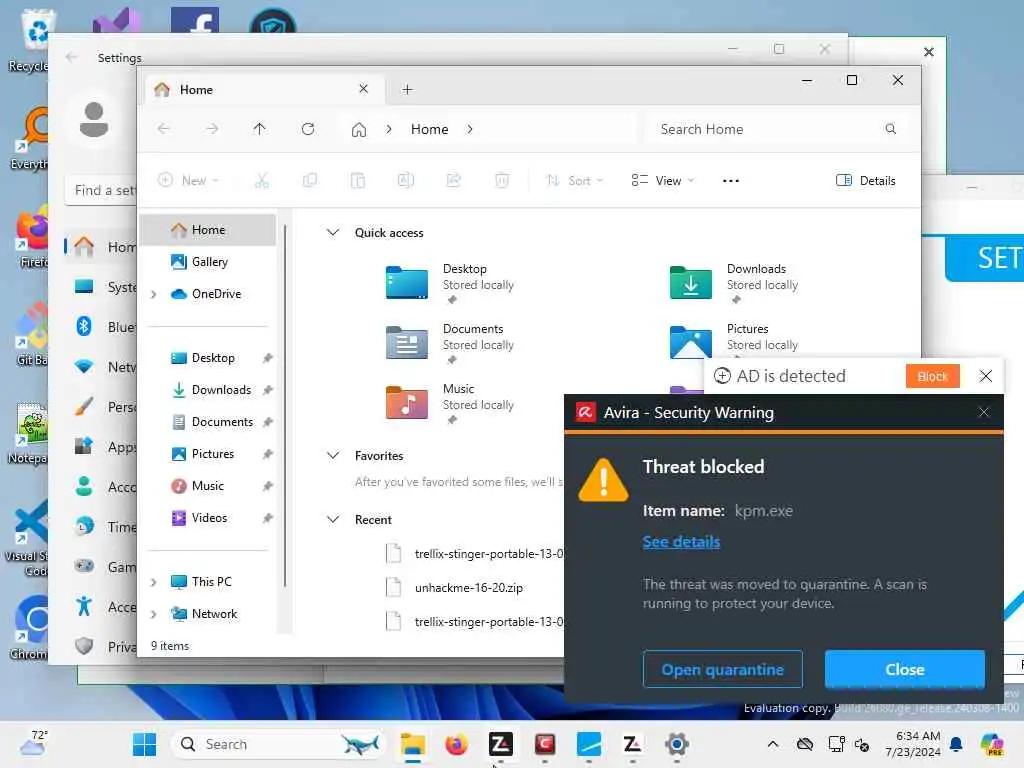Open the Music folder in Quick access
The height and width of the screenshot is (768, 1024).
(449, 404)
